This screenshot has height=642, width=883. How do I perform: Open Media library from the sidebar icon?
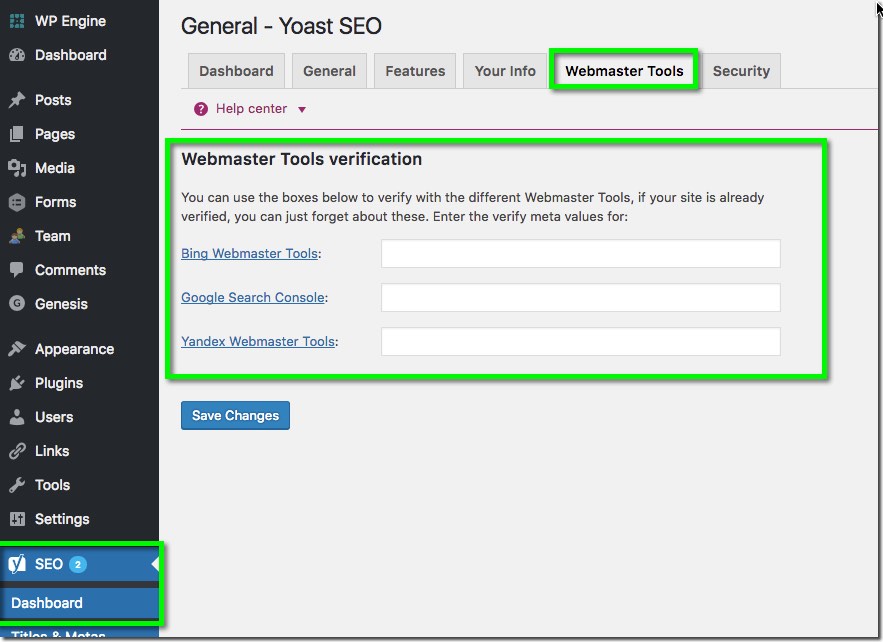coord(16,168)
